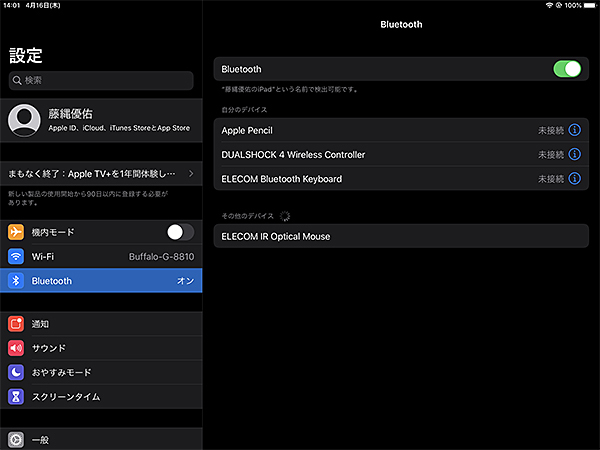The height and width of the screenshot is (450, 600).
Task: Tap the Do Not Disturb moon icon
Action: click(x=16, y=372)
